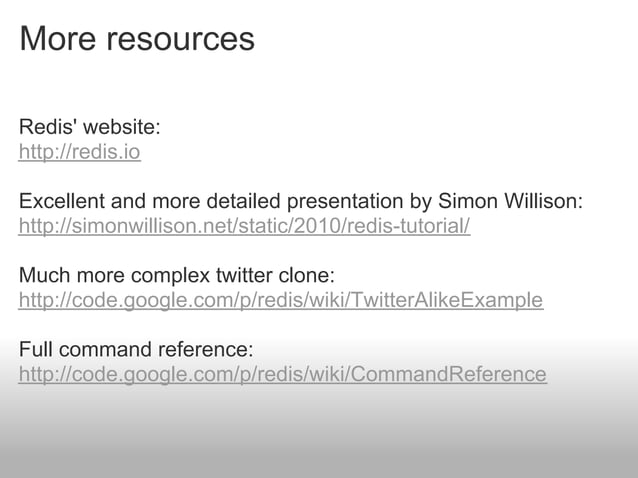Screen dimensions: 638x478
Task: Open Simon Willison's redis-tutorial link
Action: click(244, 225)
